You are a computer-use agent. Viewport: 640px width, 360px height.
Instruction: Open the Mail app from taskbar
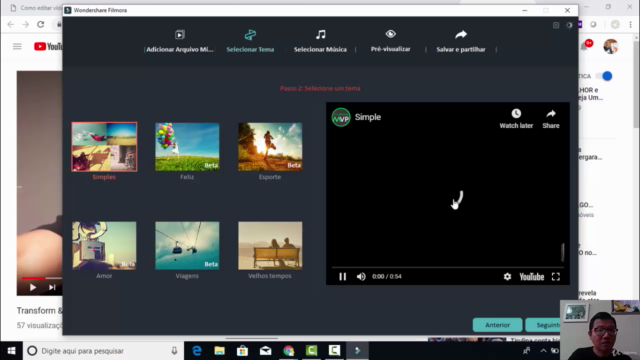265,351
